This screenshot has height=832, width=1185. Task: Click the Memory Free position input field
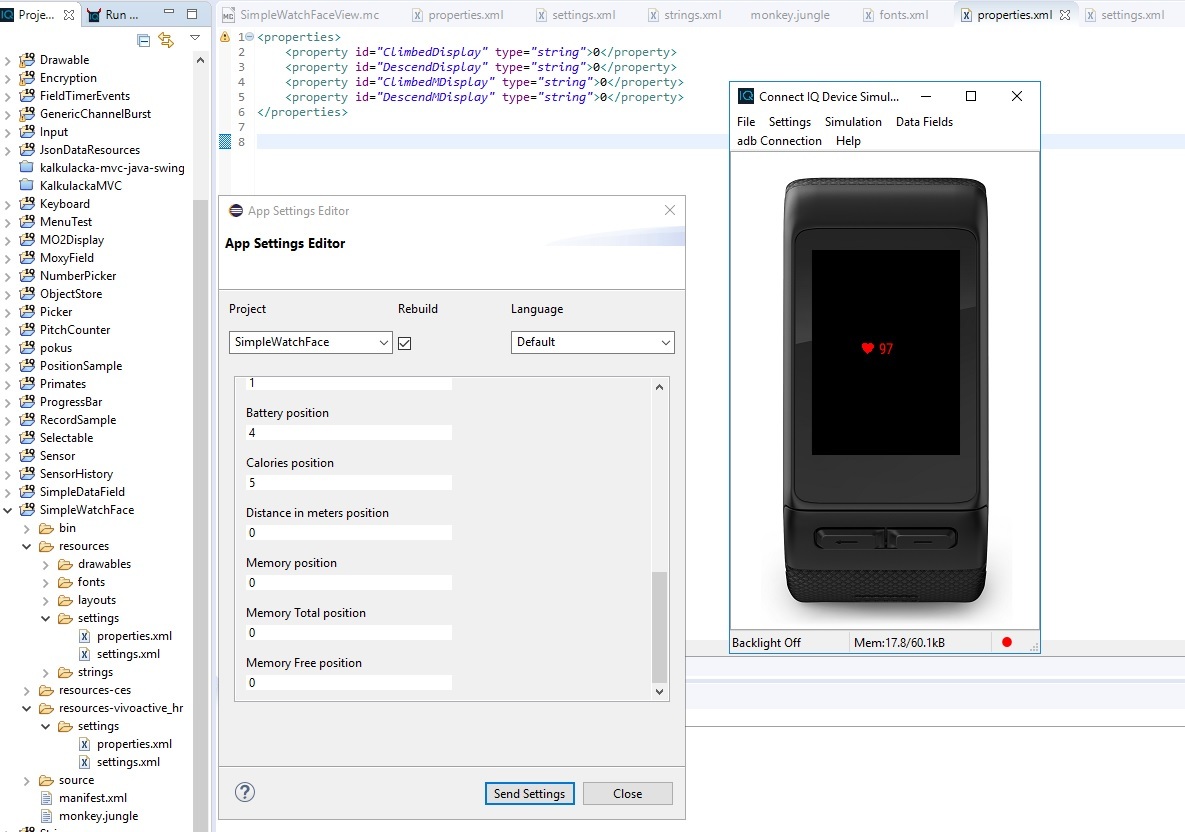pyautogui.click(x=348, y=682)
